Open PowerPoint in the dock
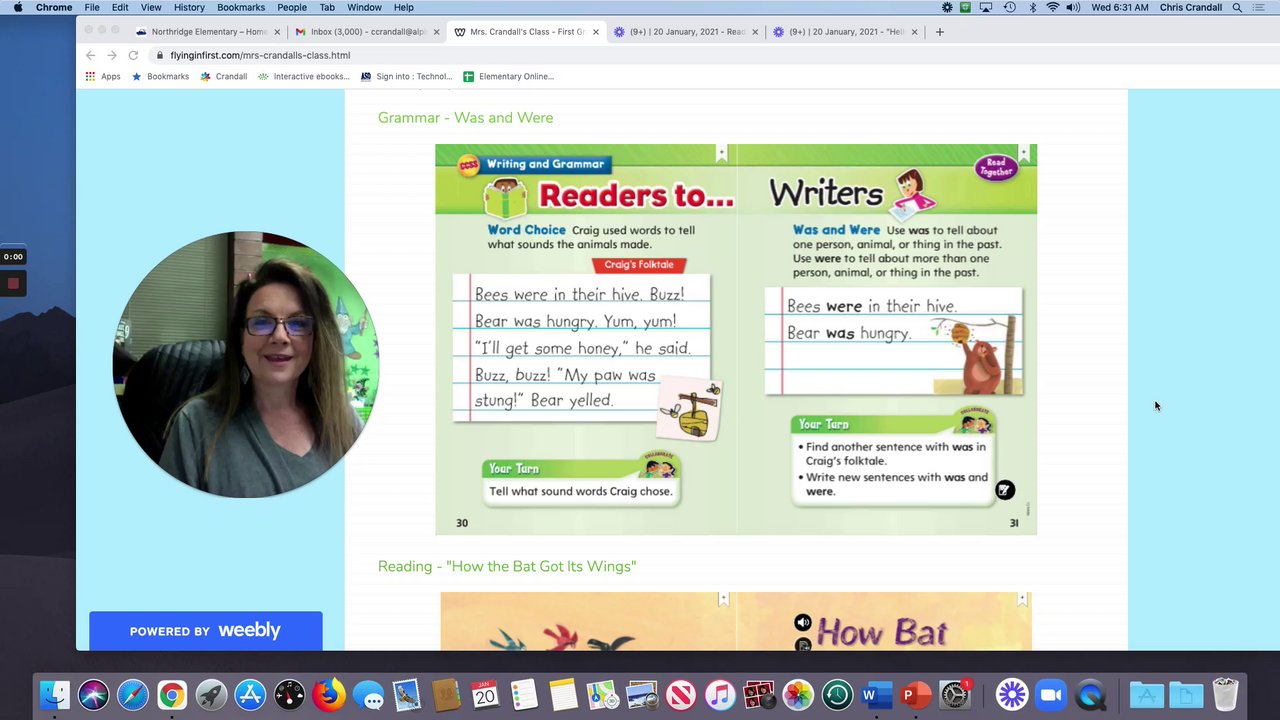This screenshot has width=1280, height=720. (915, 694)
